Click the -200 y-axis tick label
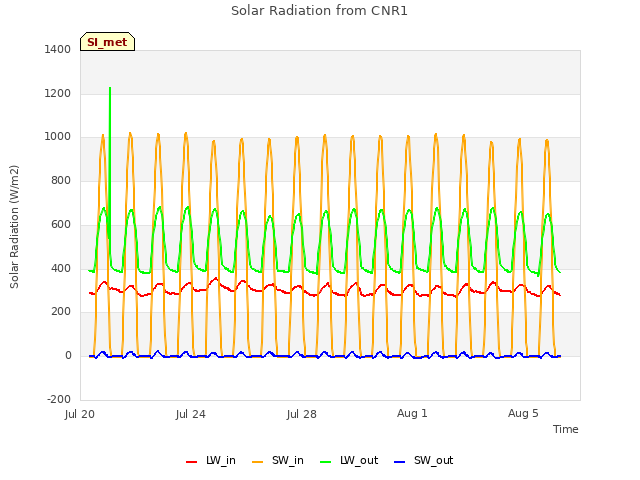Image resolution: width=640 pixels, height=480 pixels. click(59, 399)
